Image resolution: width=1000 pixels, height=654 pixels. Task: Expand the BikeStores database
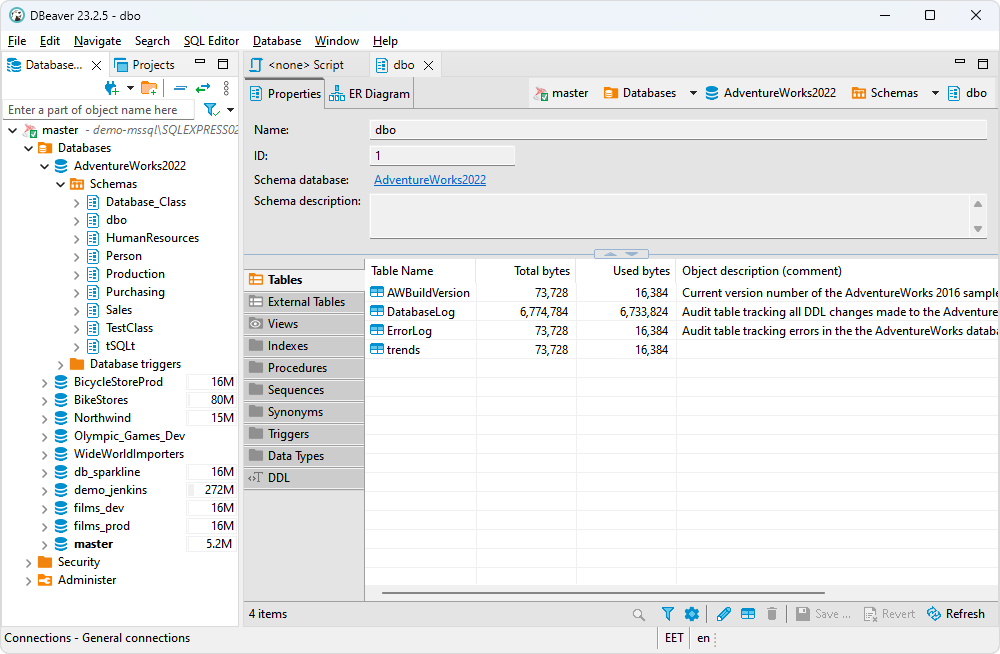tap(45, 401)
